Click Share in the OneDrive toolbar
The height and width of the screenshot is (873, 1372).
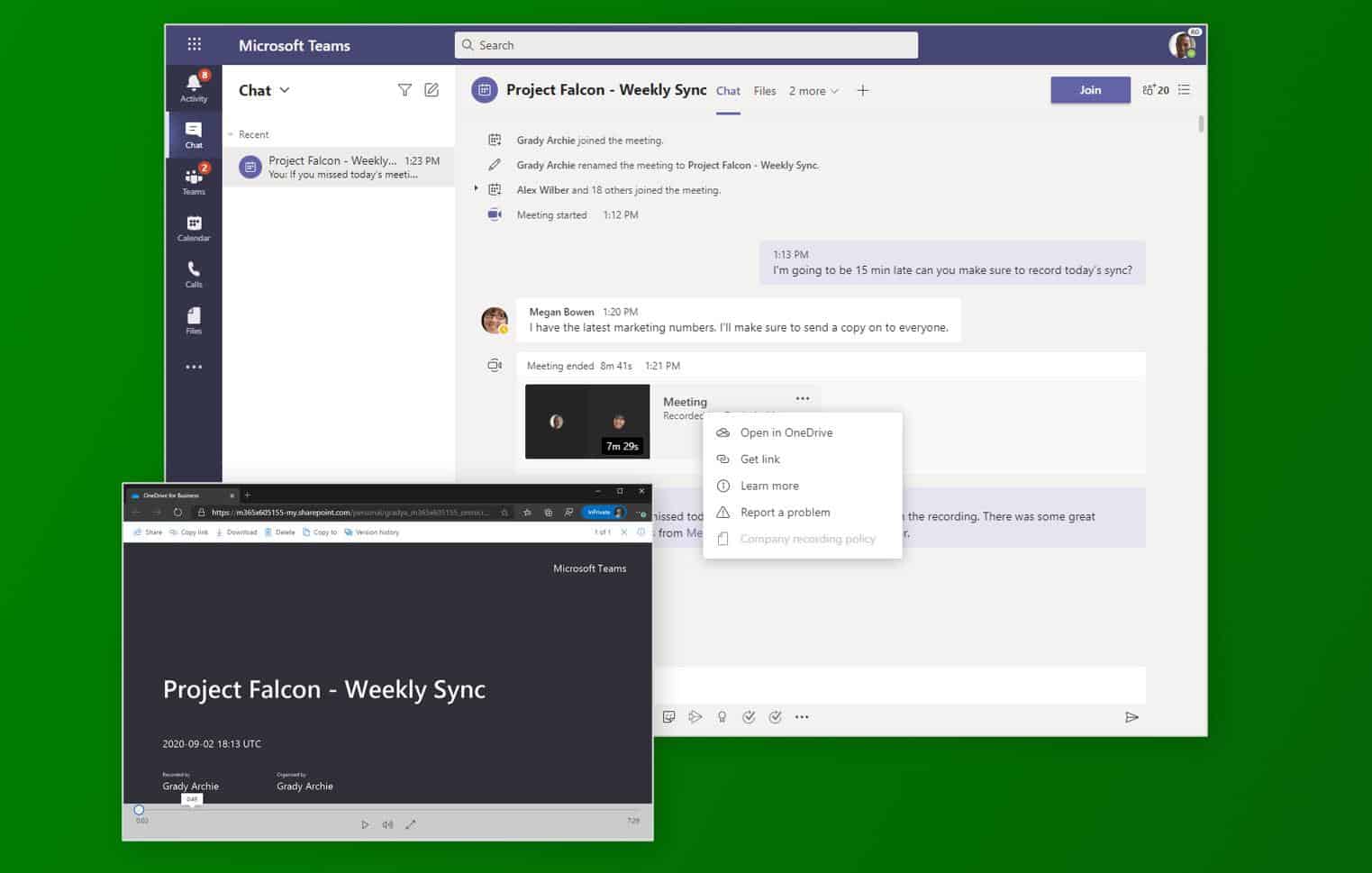point(148,532)
